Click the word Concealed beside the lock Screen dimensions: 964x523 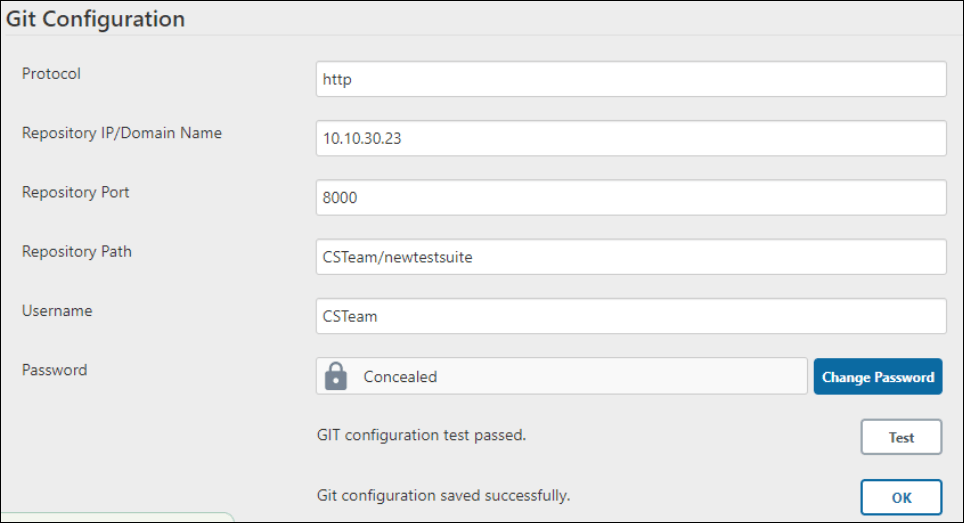coord(400,377)
